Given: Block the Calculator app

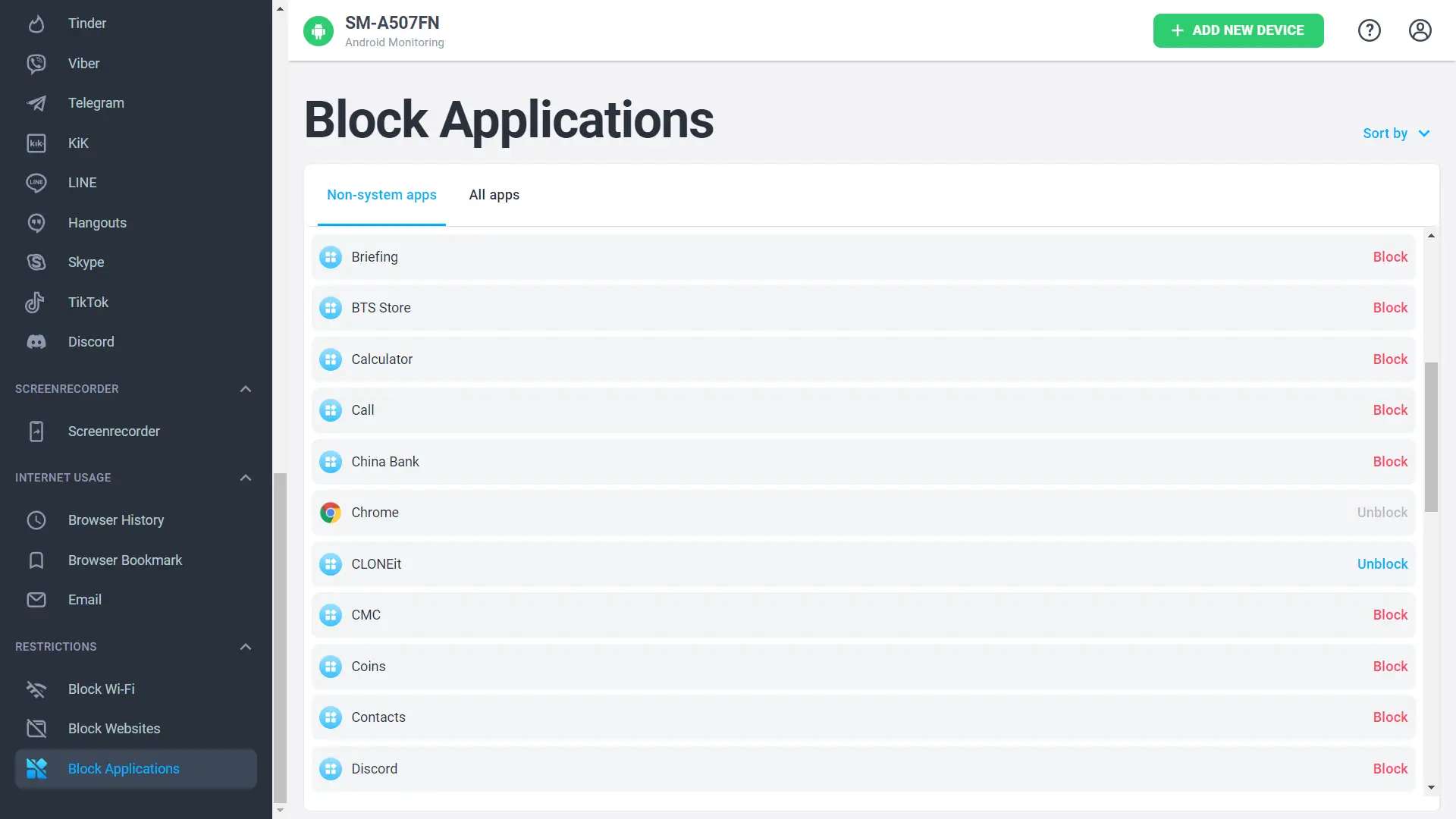Looking at the screenshot, I should tap(1390, 359).
